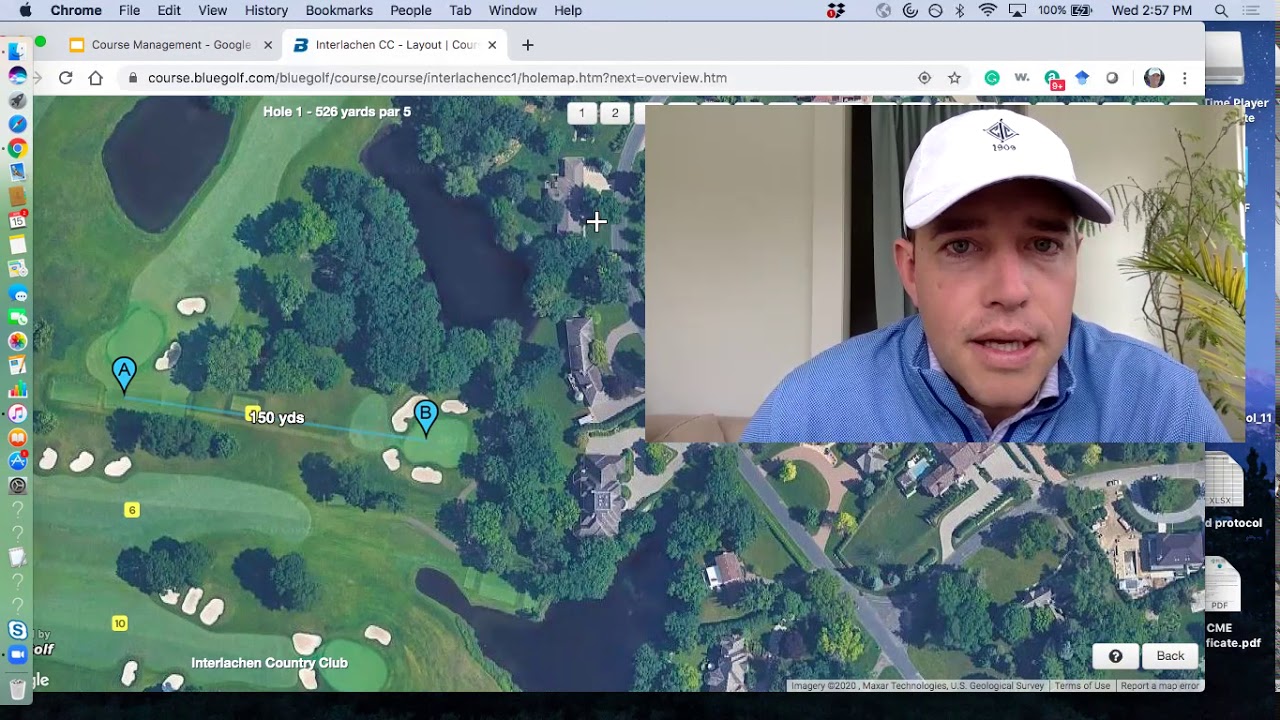
Task: Click the yellow hole 6 marker
Action: [x=131, y=510]
